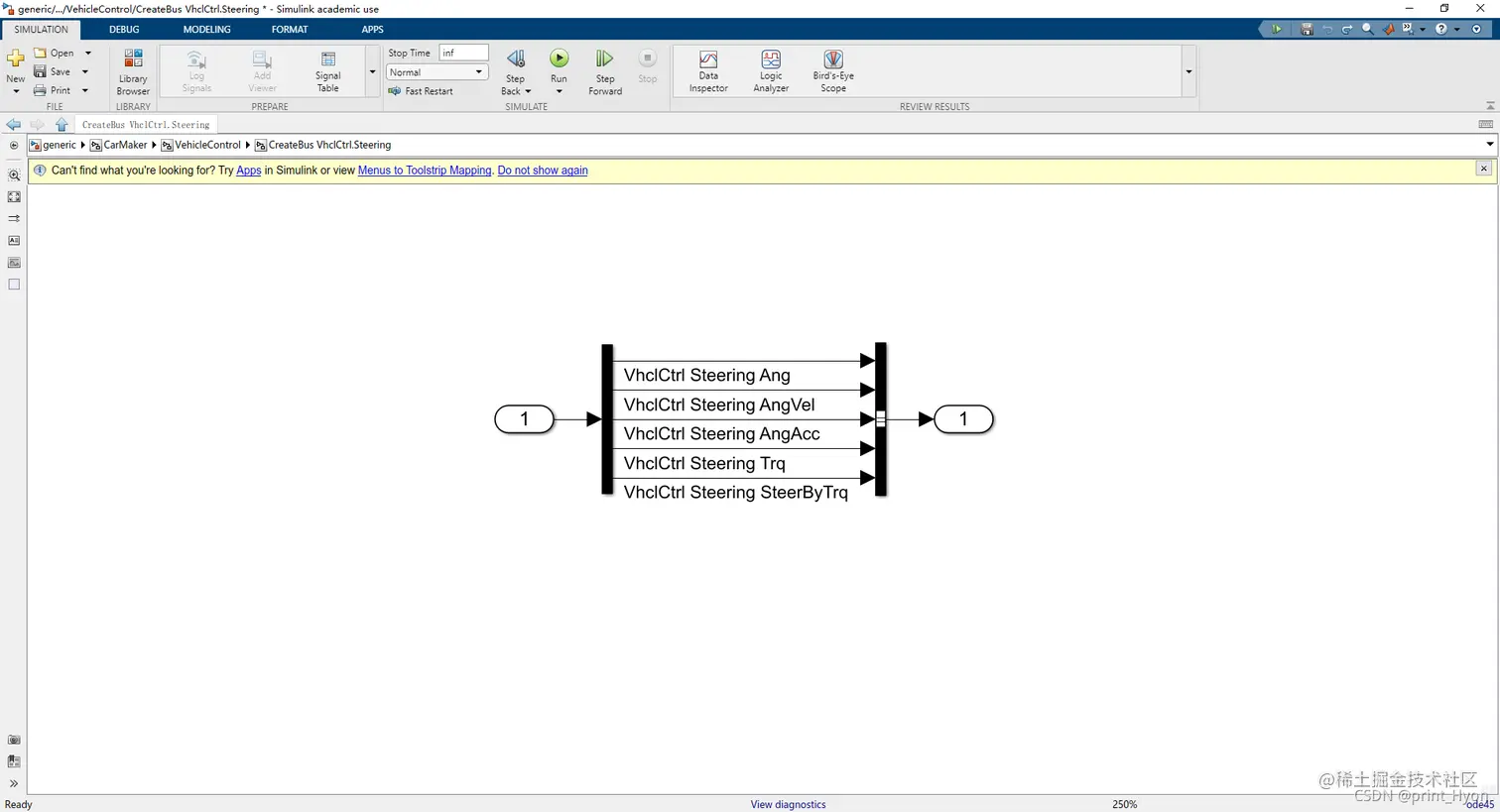Click the MATLAB logo icon in the title toolbar
Screen dimensions: 1500x812
tap(1388, 29)
